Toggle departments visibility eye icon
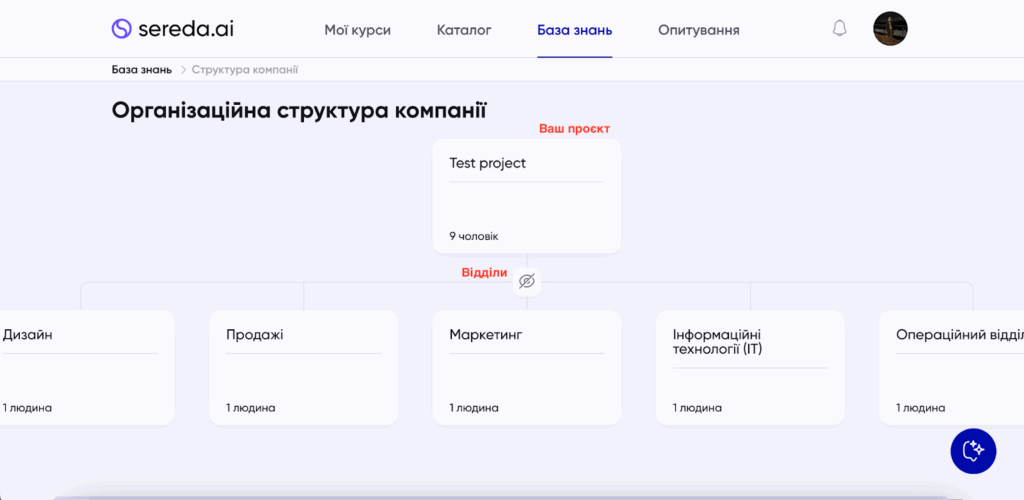Image resolution: width=1024 pixels, height=500 pixels. pos(527,282)
